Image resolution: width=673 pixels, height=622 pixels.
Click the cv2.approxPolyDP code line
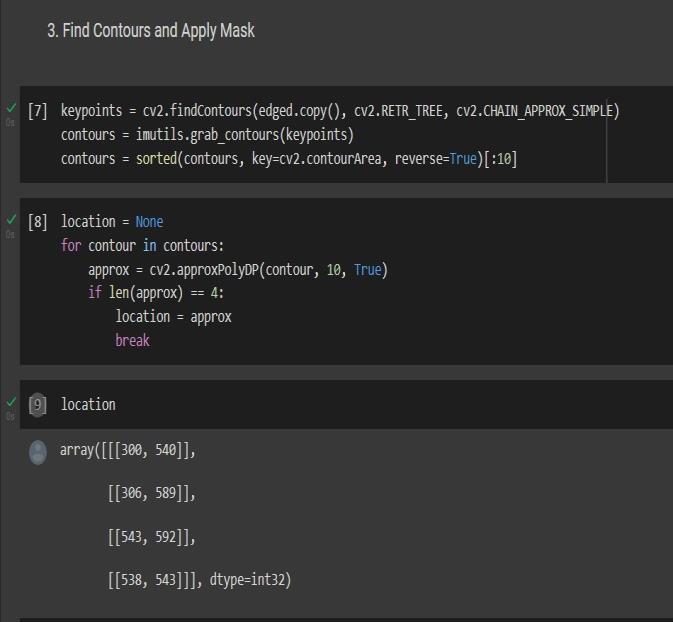click(237, 270)
